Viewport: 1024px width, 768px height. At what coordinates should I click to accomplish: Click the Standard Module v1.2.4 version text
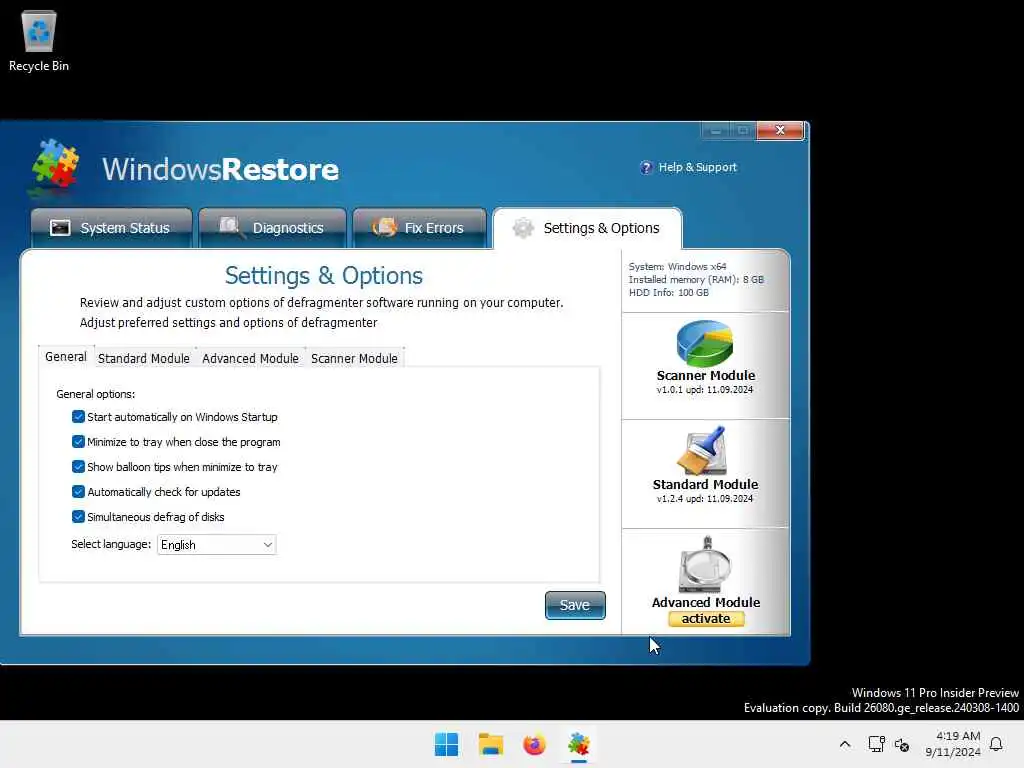pyautogui.click(x=705, y=499)
